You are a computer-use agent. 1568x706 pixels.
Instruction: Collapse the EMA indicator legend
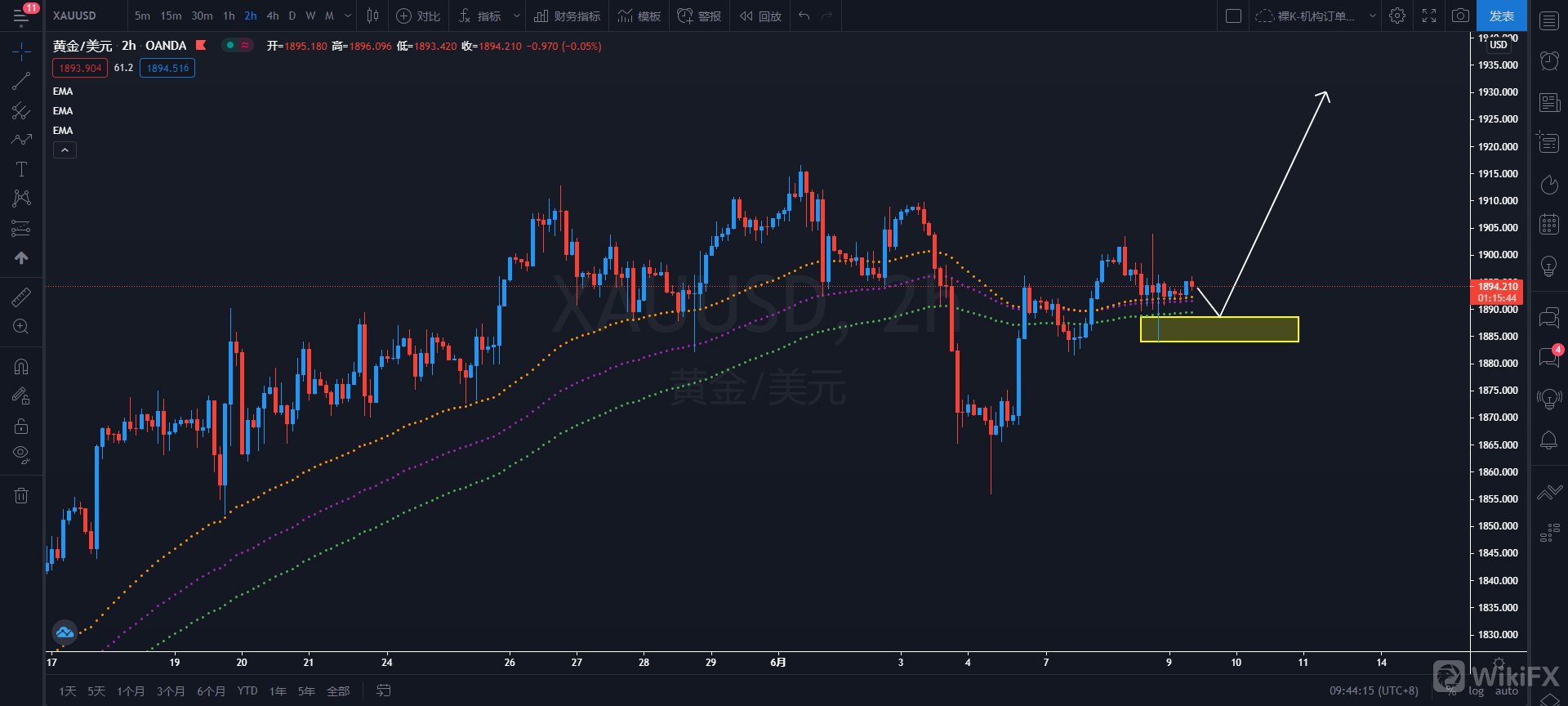(x=65, y=150)
